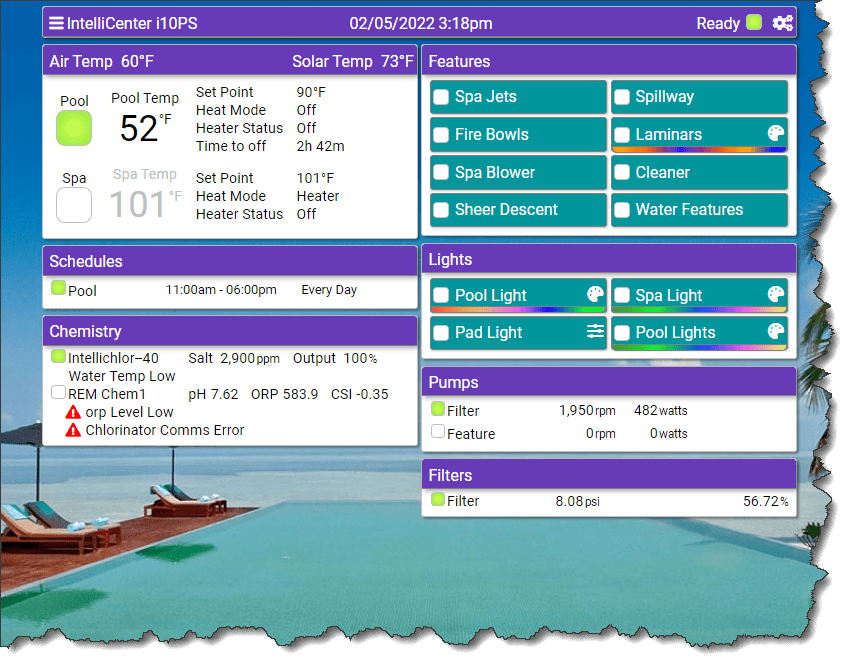
Task: Enable the Fire Bowls checkbox
Action: tap(441, 135)
